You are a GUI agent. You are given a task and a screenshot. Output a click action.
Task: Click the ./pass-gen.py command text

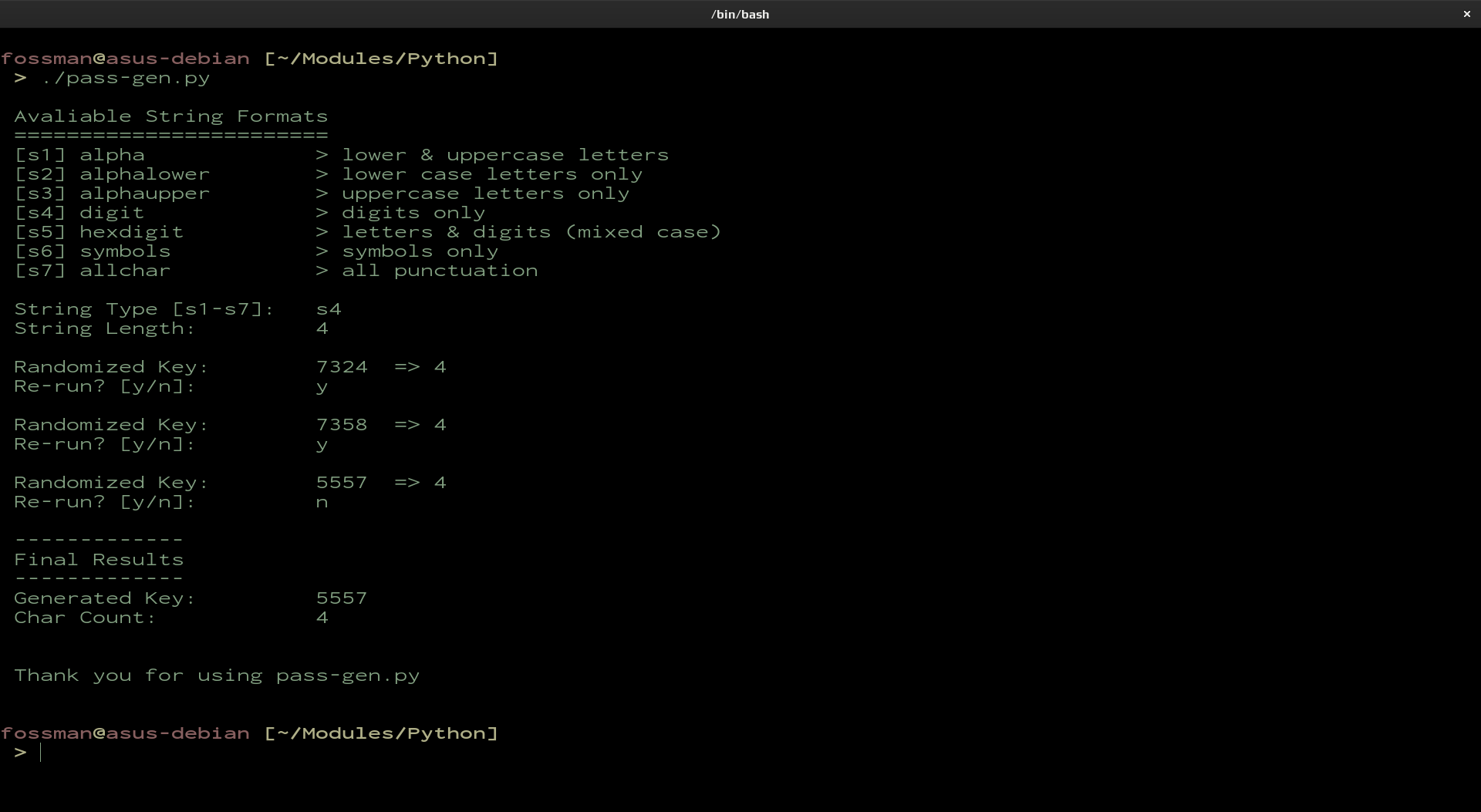(x=126, y=78)
